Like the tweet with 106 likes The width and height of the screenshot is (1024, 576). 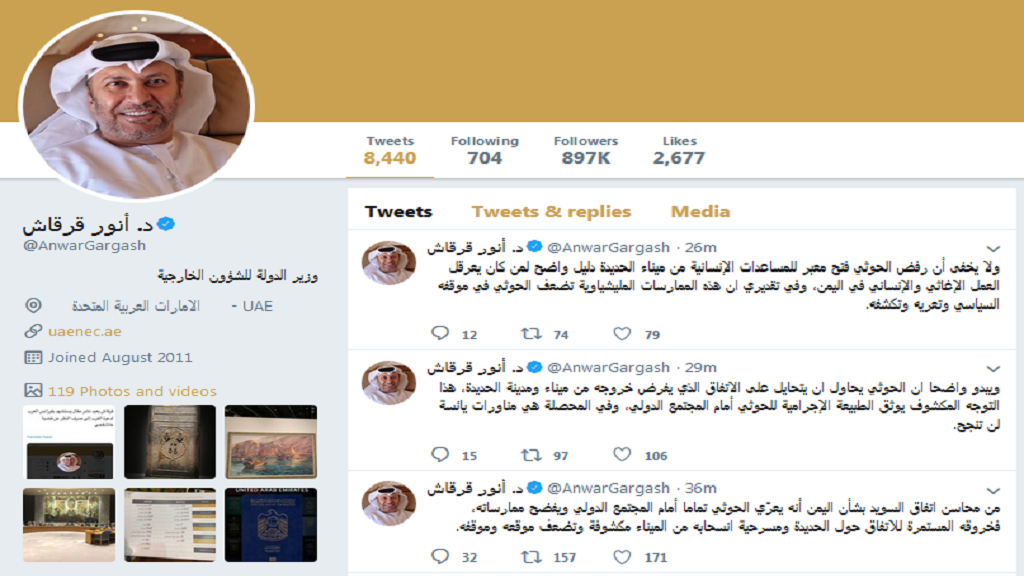tap(622, 455)
